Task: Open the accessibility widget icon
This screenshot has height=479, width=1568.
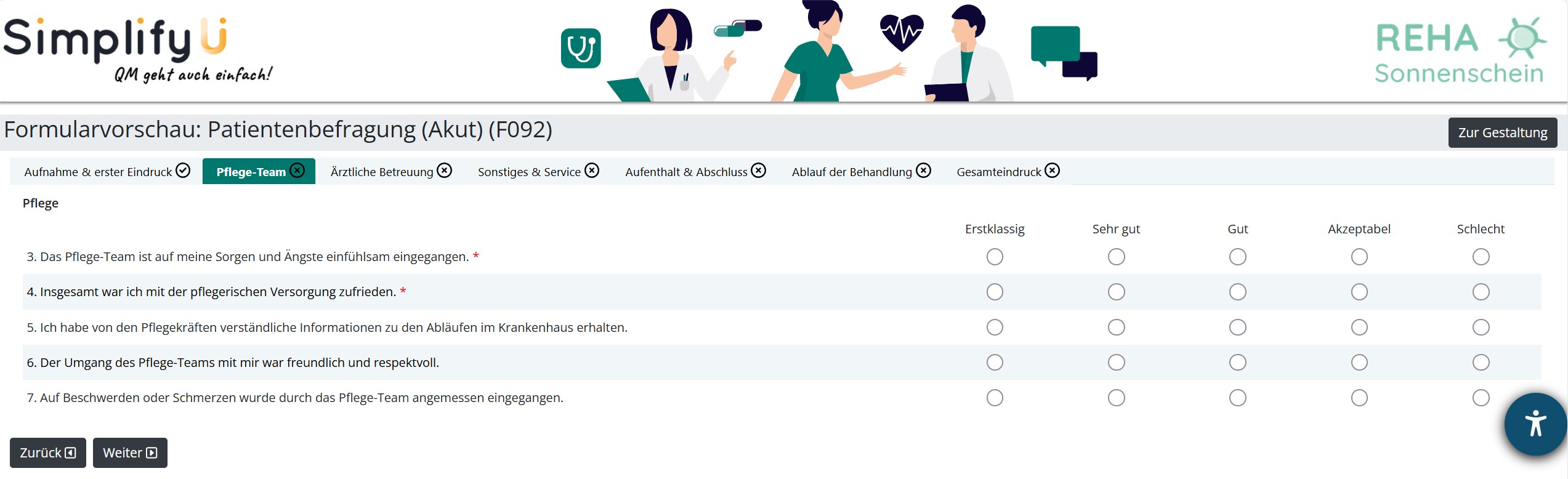Action: point(1535,424)
